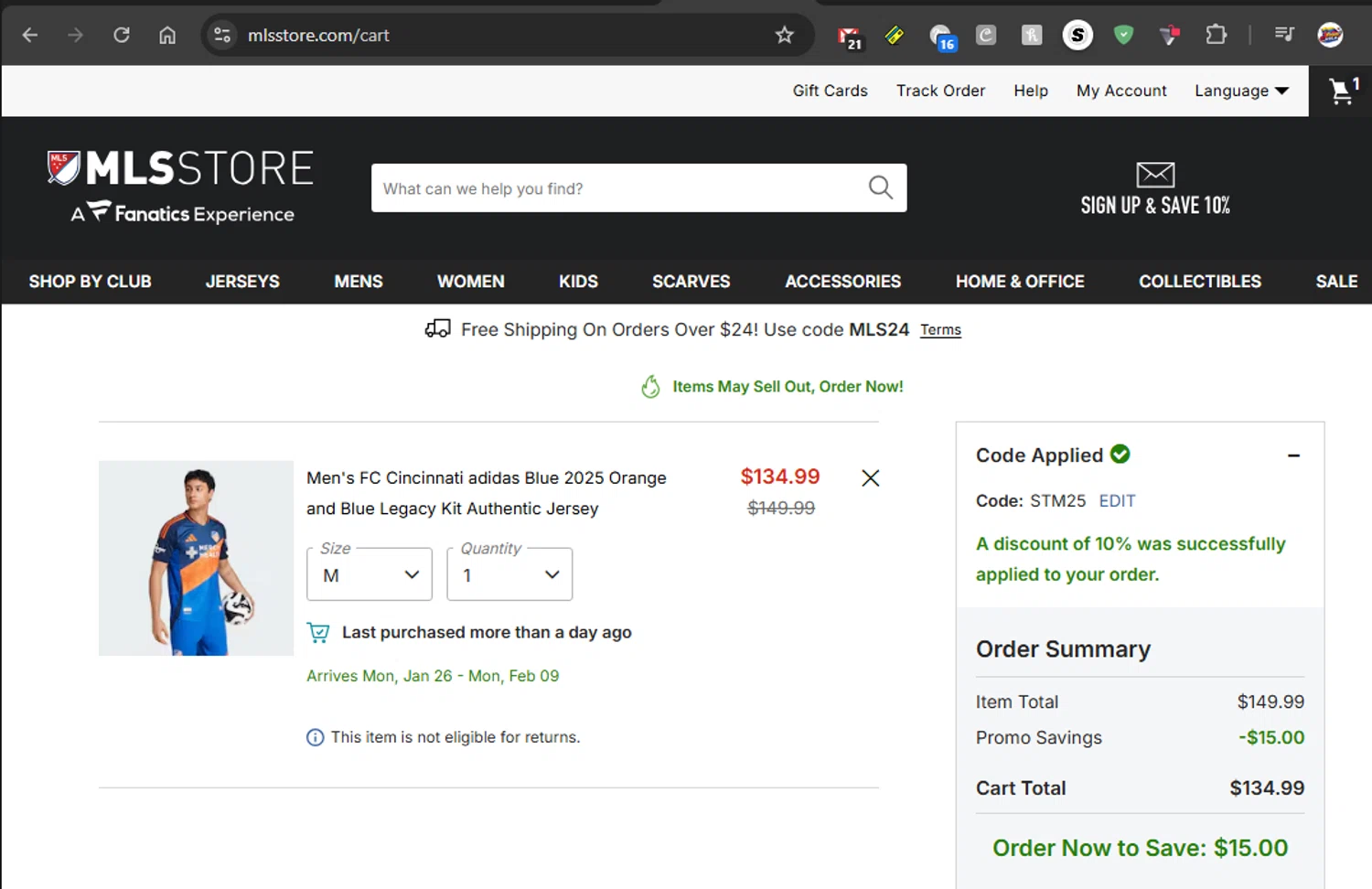
Task: Click the crossed-out price $149.99
Action: 781,509
